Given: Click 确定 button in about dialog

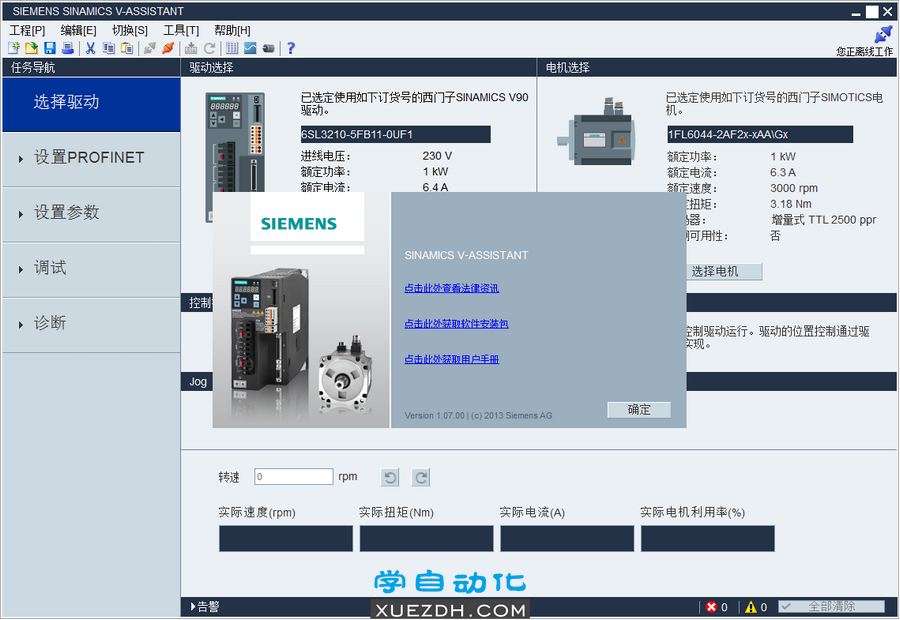Looking at the screenshot, I should point(639,409).
